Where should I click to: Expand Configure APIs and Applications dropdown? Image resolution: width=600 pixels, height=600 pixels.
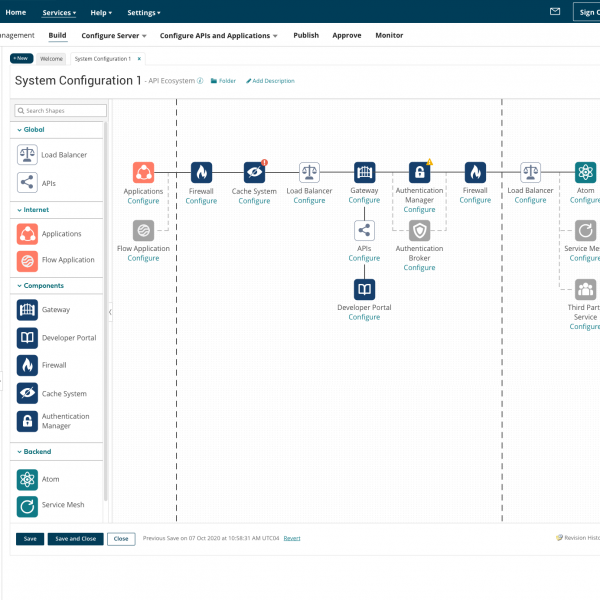pos(218,36)
